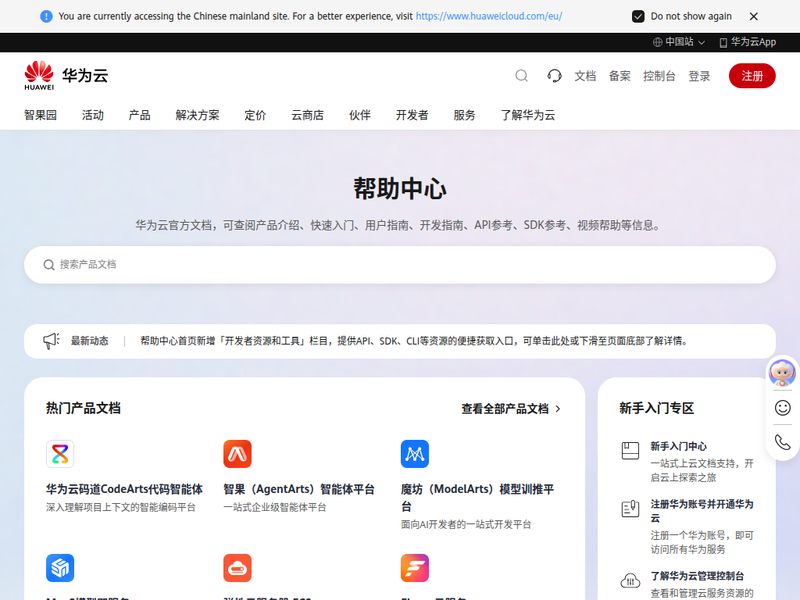Screen dimensions: 800x600
Task: Open 华为云码道CodeArts代码智能体 doc
Action: point(124,489)
